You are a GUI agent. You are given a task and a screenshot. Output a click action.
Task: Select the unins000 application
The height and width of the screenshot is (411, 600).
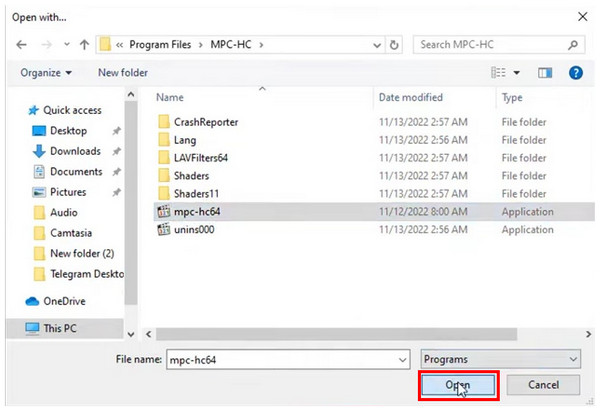(x=194, y=230)
